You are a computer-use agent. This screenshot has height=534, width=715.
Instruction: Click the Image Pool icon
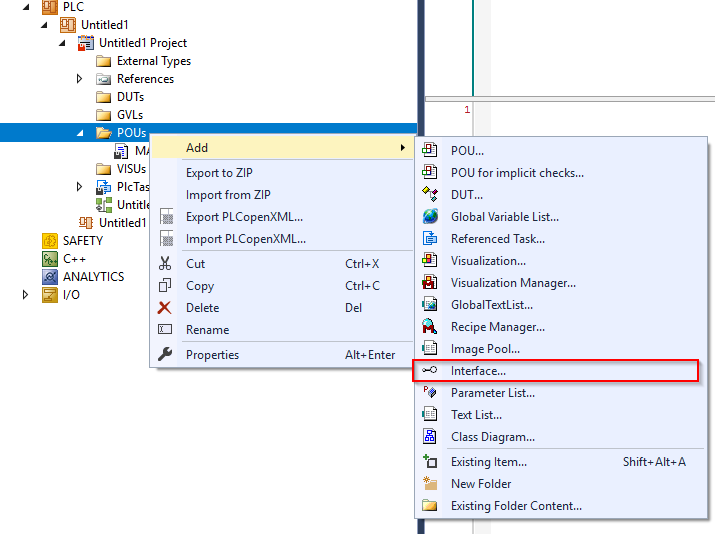coord(430,348)
